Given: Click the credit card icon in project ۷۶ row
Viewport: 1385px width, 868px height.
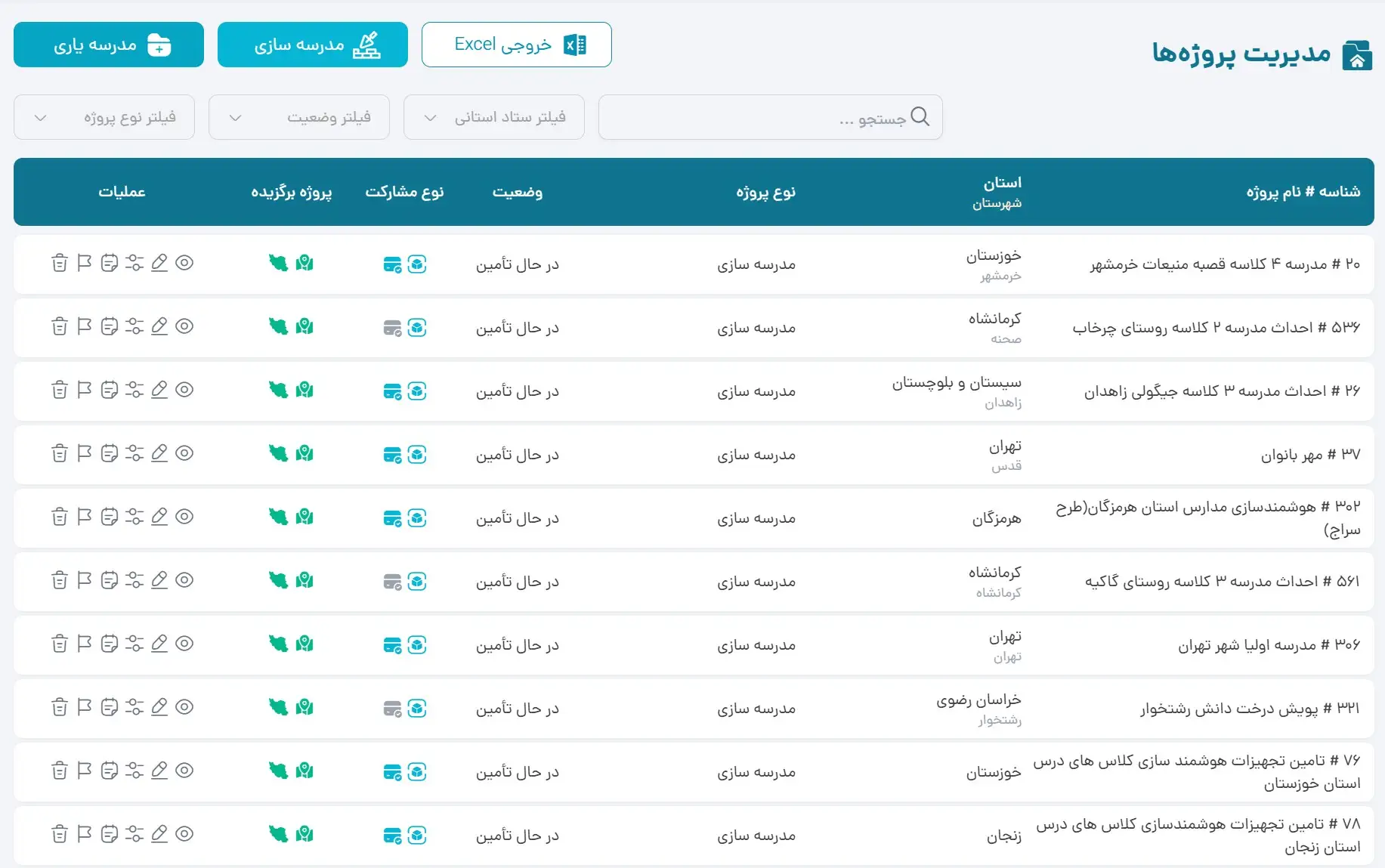Looking at the screenshot, I should click(392, 772).
